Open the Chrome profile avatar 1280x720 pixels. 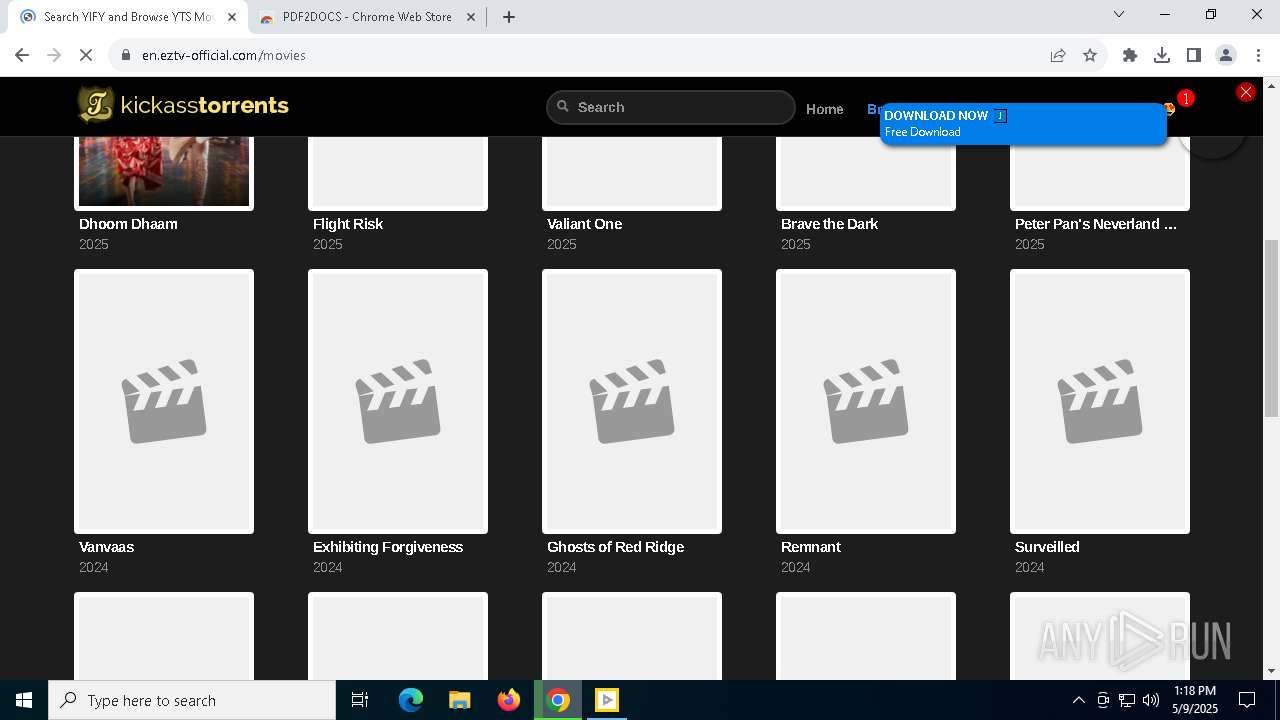coord(1226,55)
